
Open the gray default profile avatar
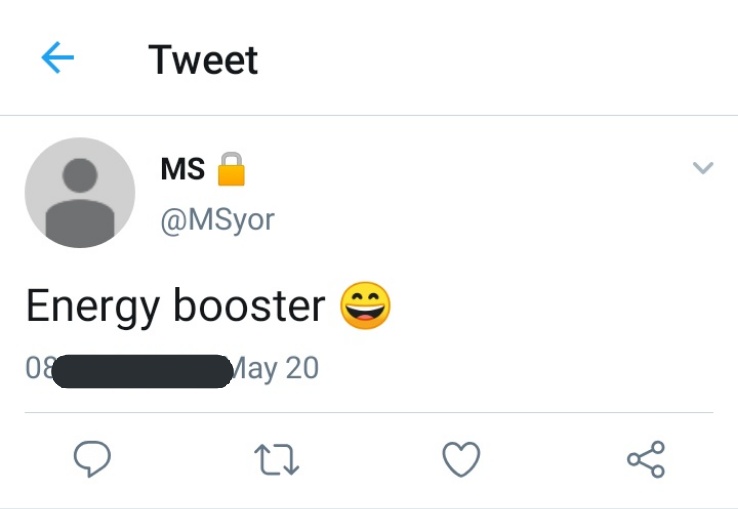pos(80,193)
